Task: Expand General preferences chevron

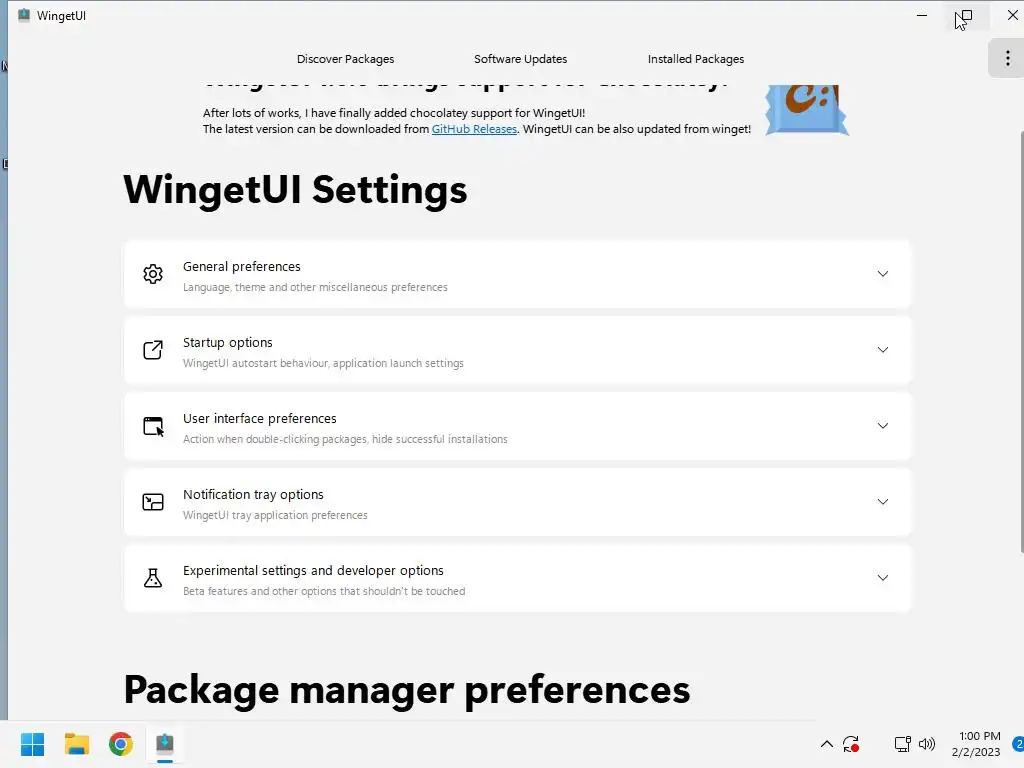Action: (882, 274)
